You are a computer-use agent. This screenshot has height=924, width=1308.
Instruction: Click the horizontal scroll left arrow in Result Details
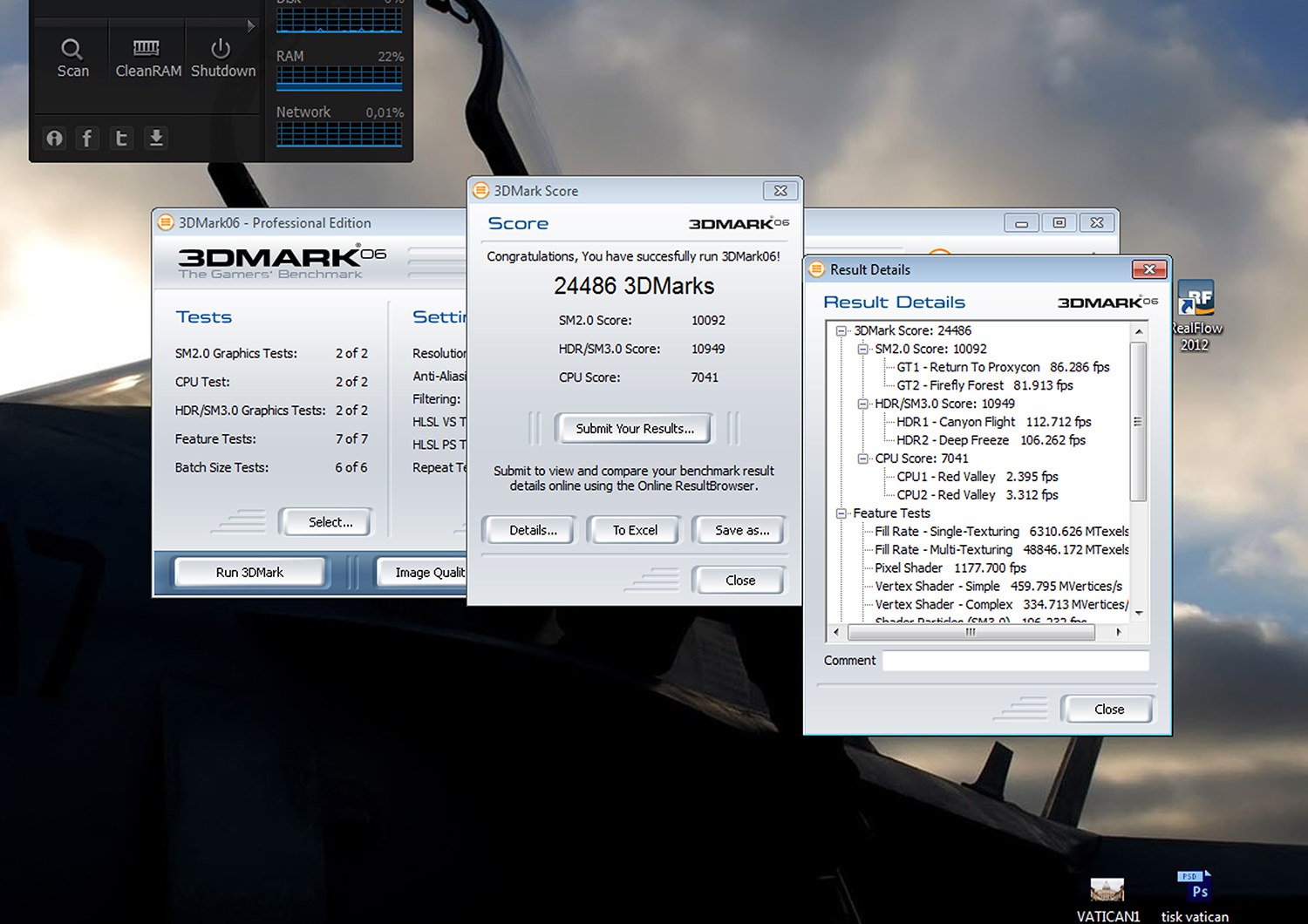tap(836, 633)
